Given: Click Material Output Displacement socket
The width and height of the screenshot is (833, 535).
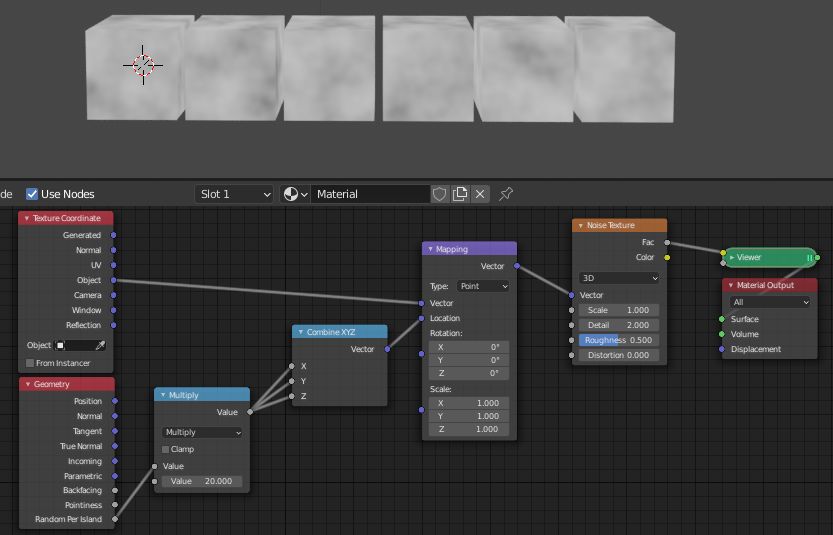Looking at the screenshot, I should tap(721, 349).
